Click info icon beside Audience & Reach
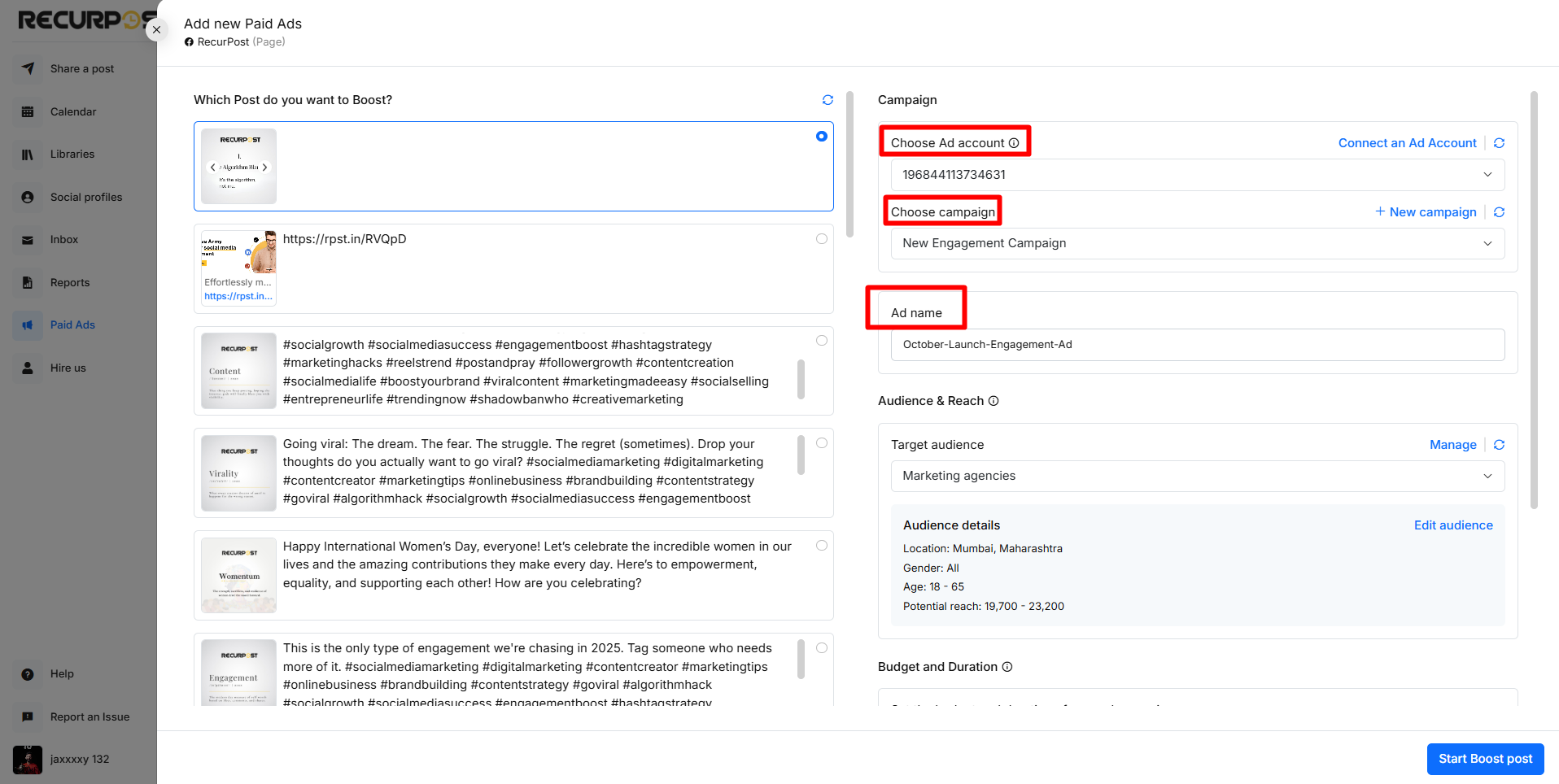The width and height of the screenshot is (1559, 784). click(x=993, y=401)
